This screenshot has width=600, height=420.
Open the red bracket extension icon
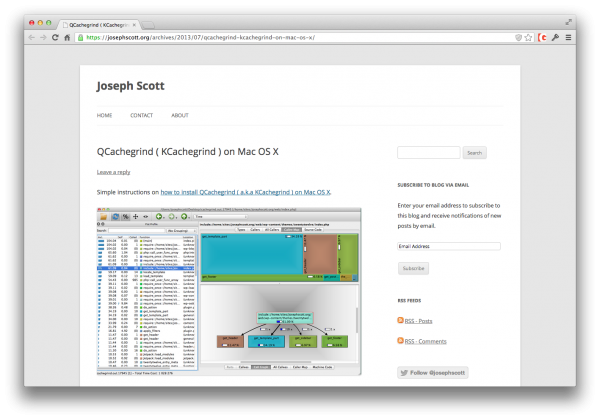[542, 37]
